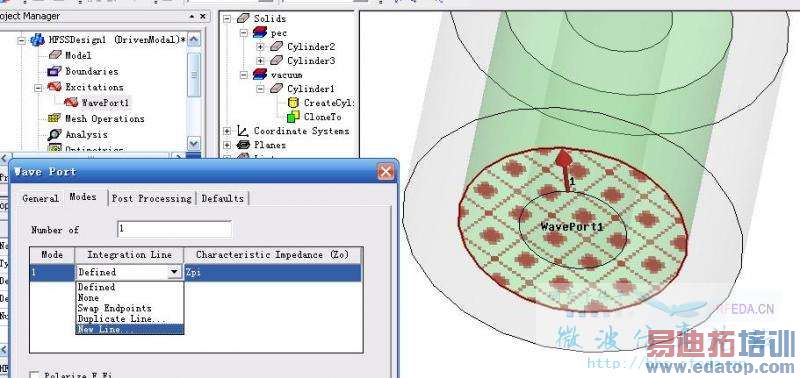Viewport: 800px width, 378px height.
Task: Click the Analysis magnifier icon
Action: (x=54, y=135)
